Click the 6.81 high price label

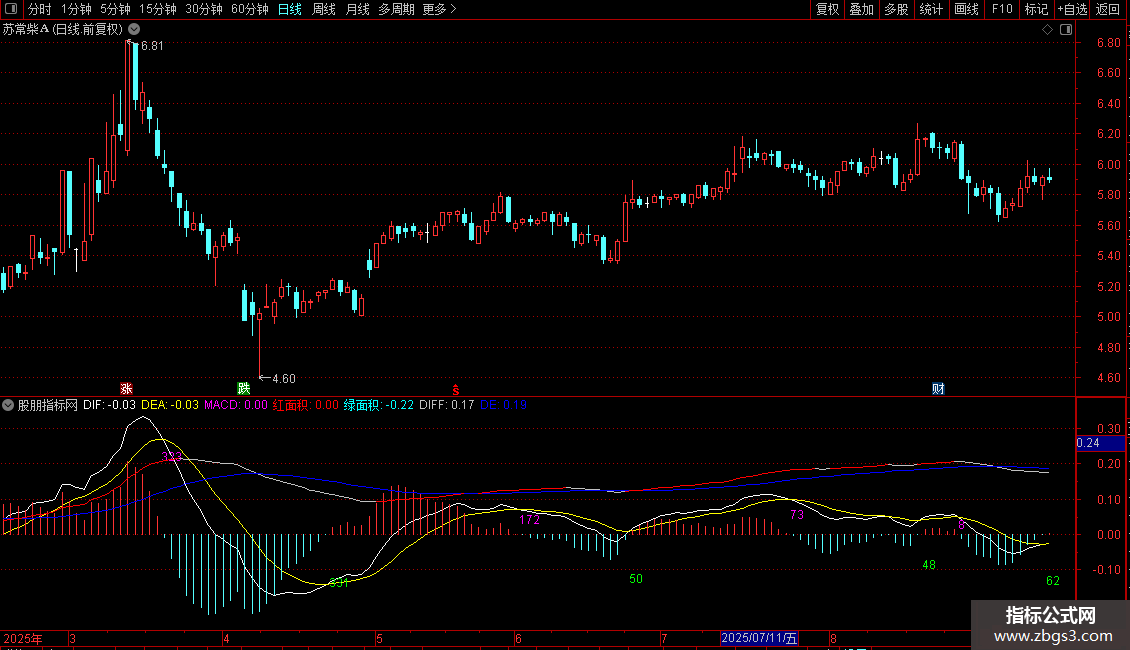coord(152,46)
